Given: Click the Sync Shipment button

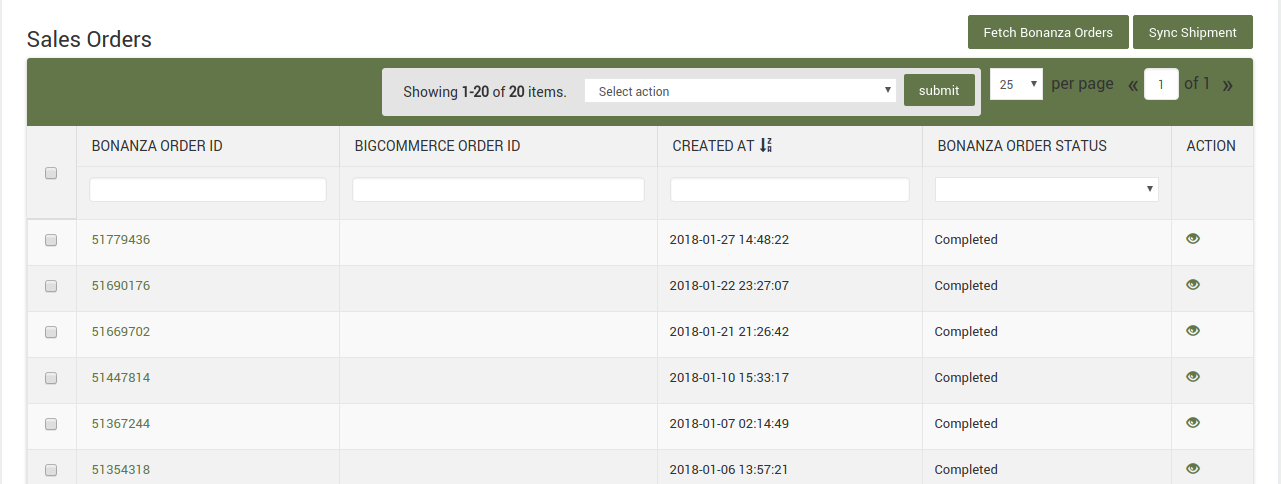Looking at the screenshot, I should 1193,32.
